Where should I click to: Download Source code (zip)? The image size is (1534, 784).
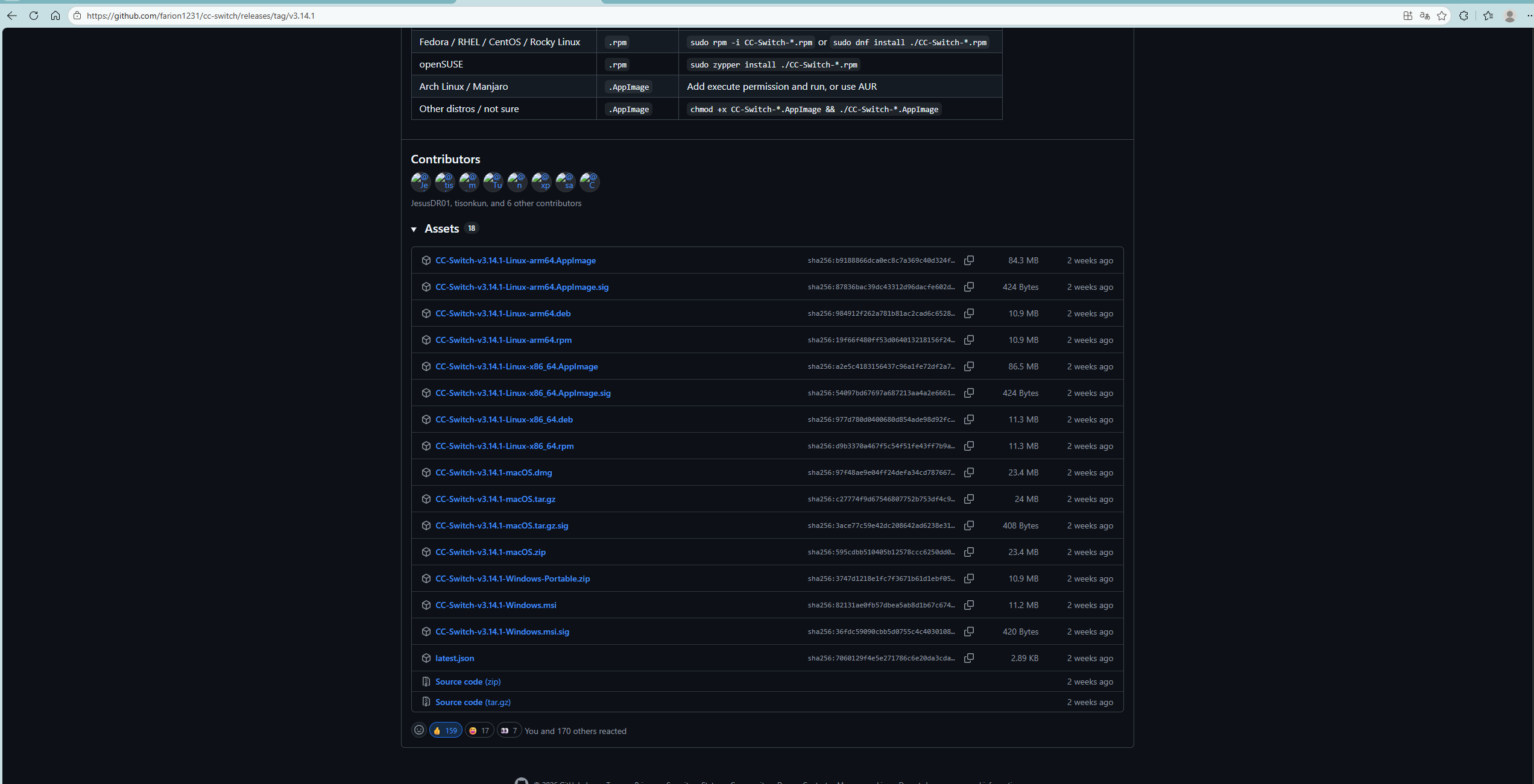pyautogui.click(x=468, y=682)
